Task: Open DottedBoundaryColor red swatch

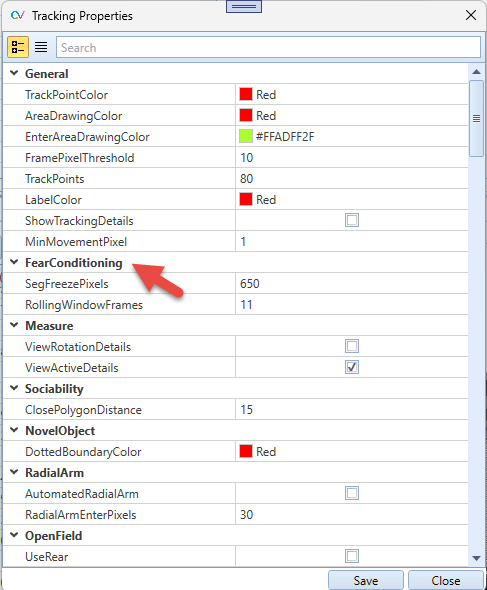Action: (x=246, y=451)
